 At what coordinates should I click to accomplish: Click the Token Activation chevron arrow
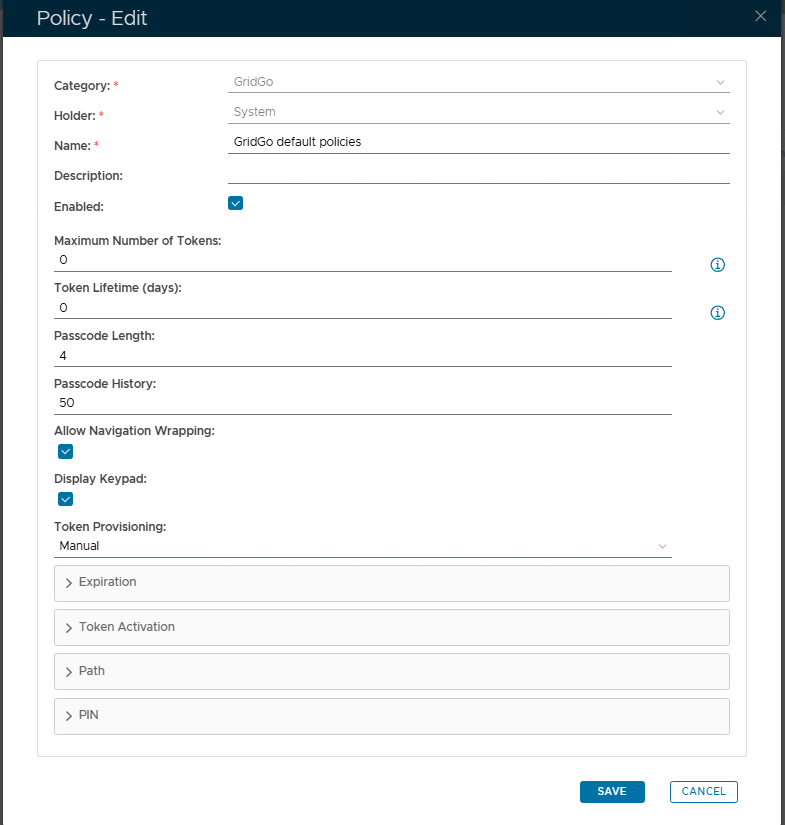tap(69, 628)
